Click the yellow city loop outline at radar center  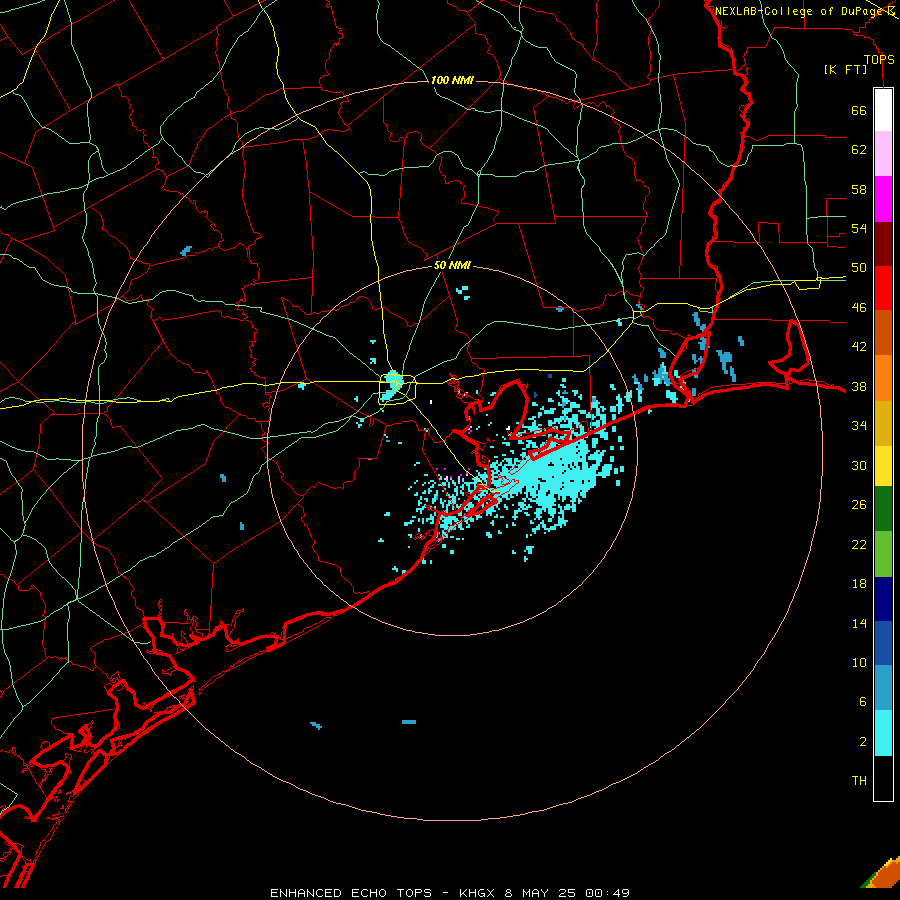click(397, 390)
